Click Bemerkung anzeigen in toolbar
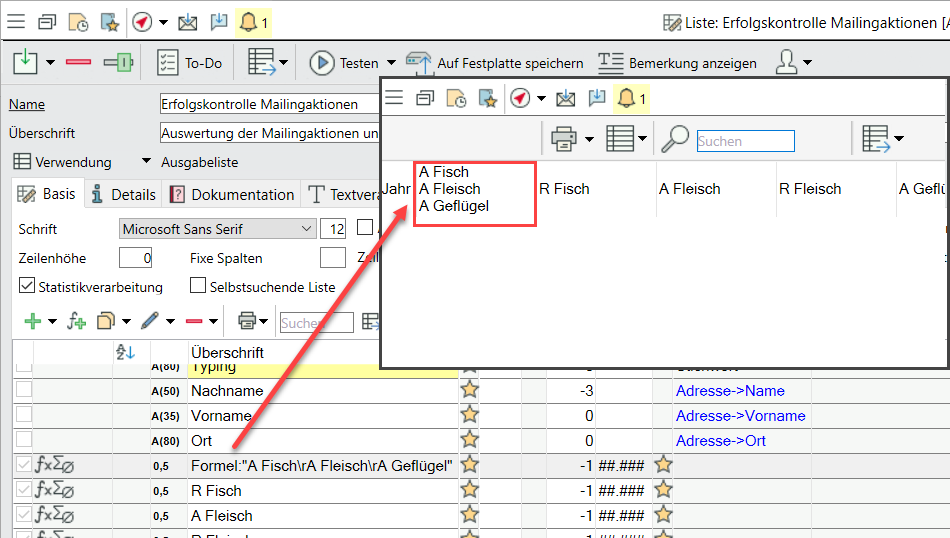The width and height of the screenshot is (950, 538). click(677, 63)
